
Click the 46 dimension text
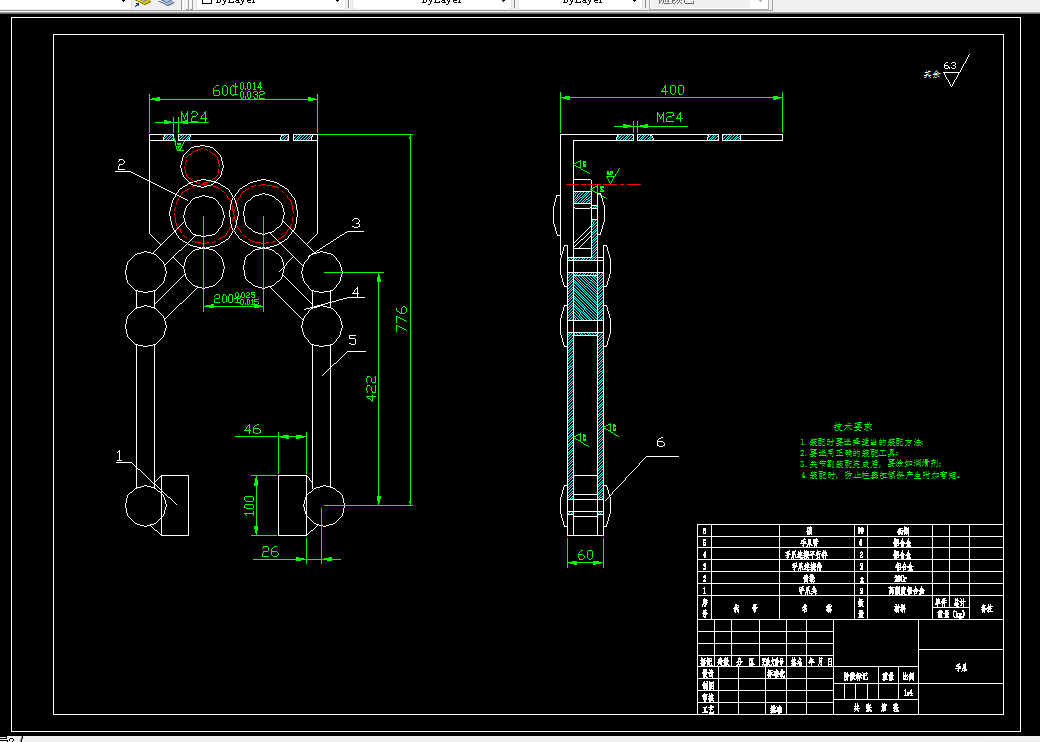click(253, 429)
